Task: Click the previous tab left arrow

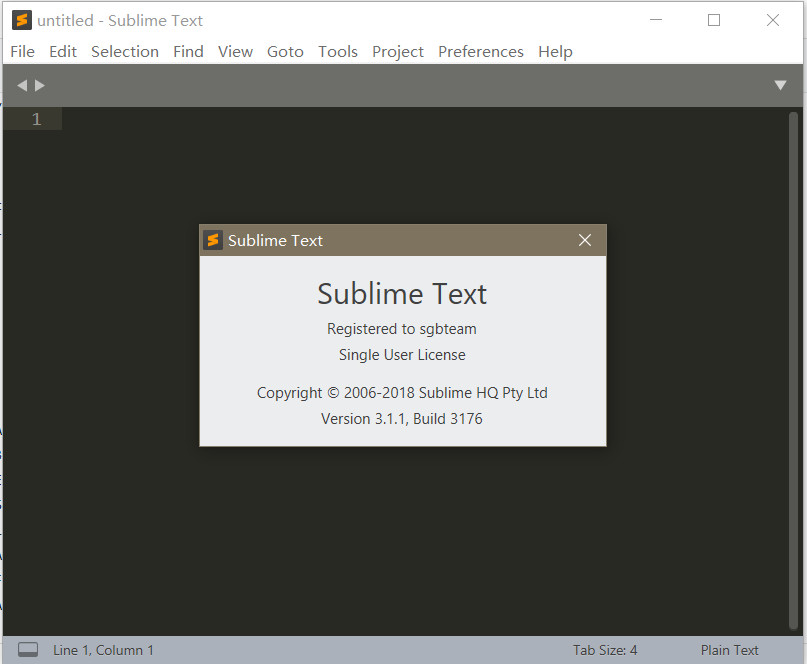Action: pos(22,85)
